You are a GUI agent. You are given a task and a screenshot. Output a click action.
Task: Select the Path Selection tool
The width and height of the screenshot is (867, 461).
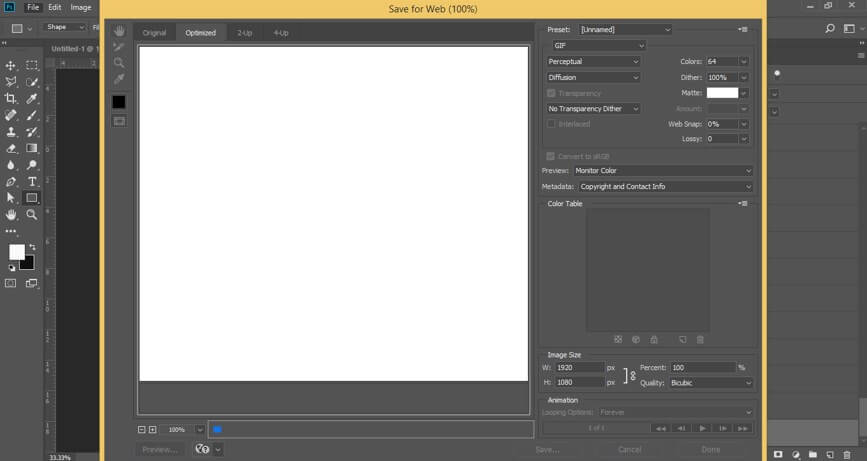(x=11, y=198)
